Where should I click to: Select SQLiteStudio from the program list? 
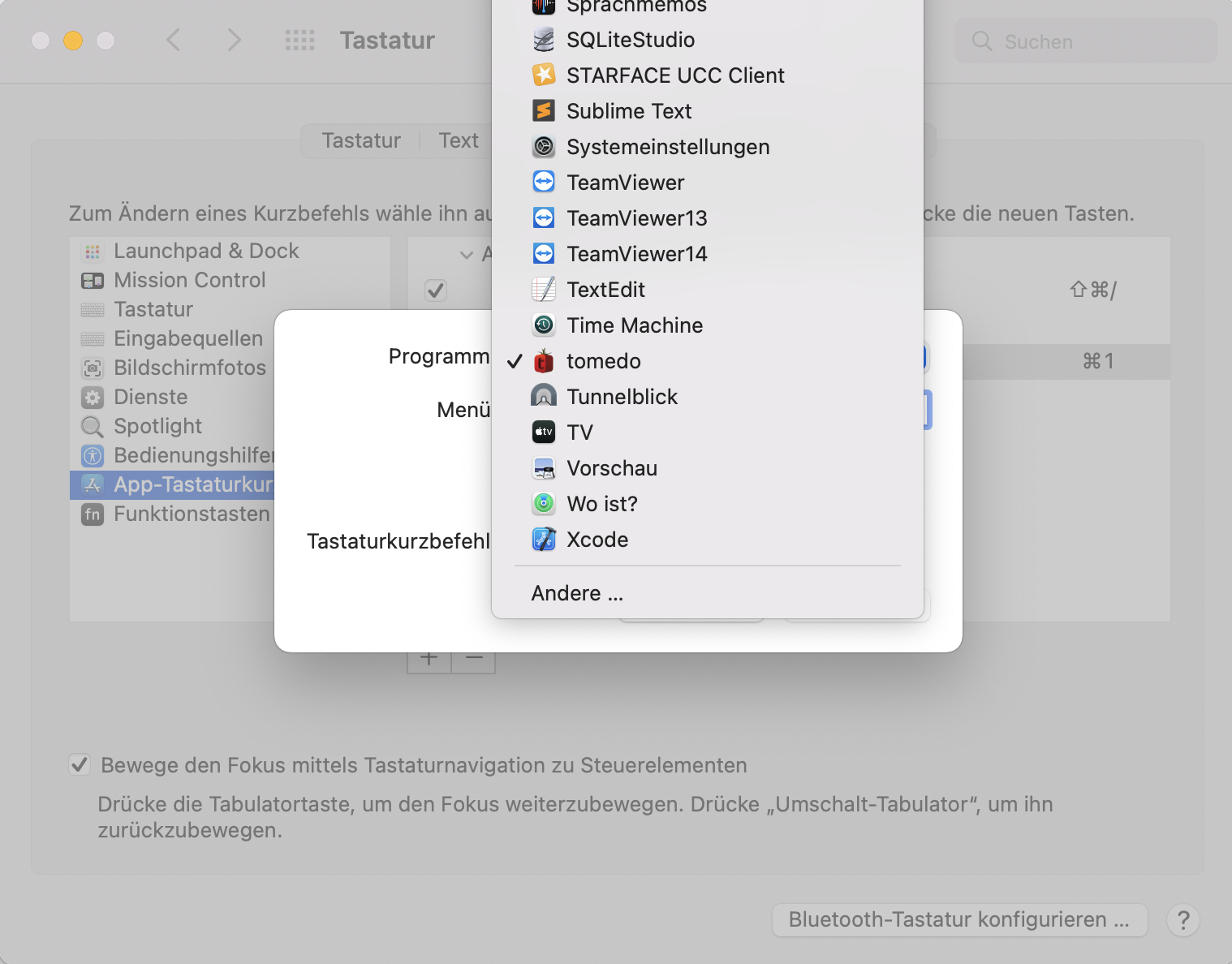pos(707,40)
